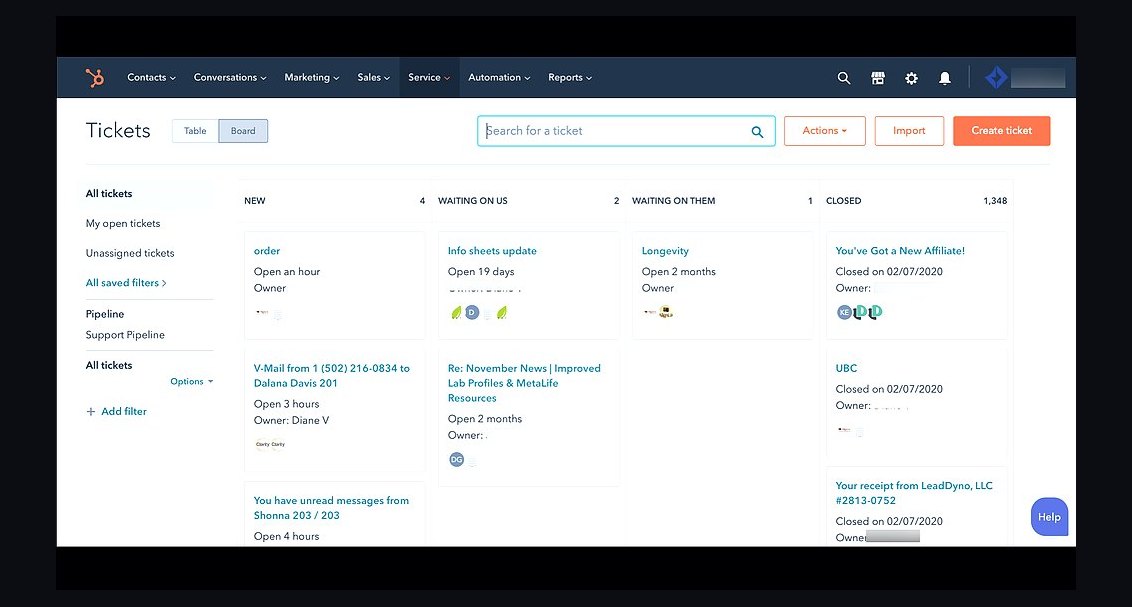Open the notifications bell icon
This screenshot has width=1132, height=607.
click(x=944, y=78)
